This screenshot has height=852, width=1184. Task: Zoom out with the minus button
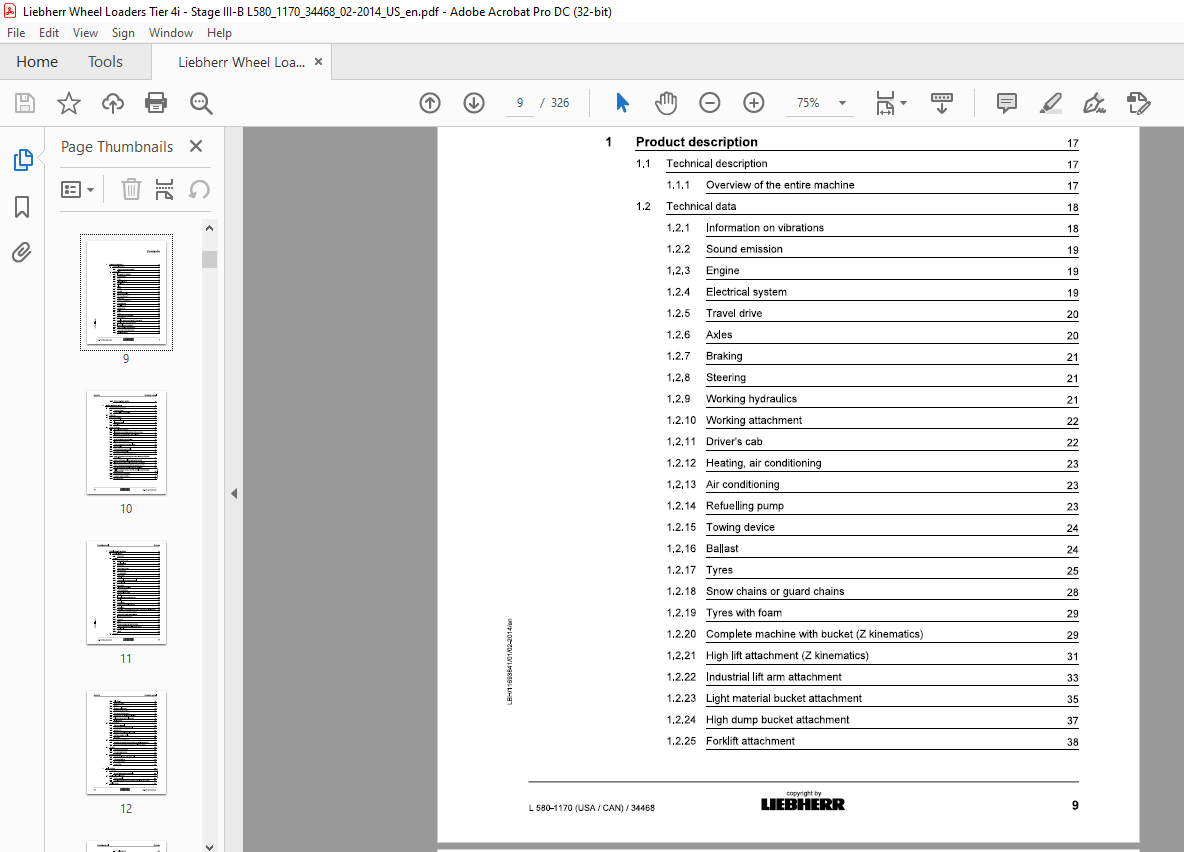[x=710, y=103]
